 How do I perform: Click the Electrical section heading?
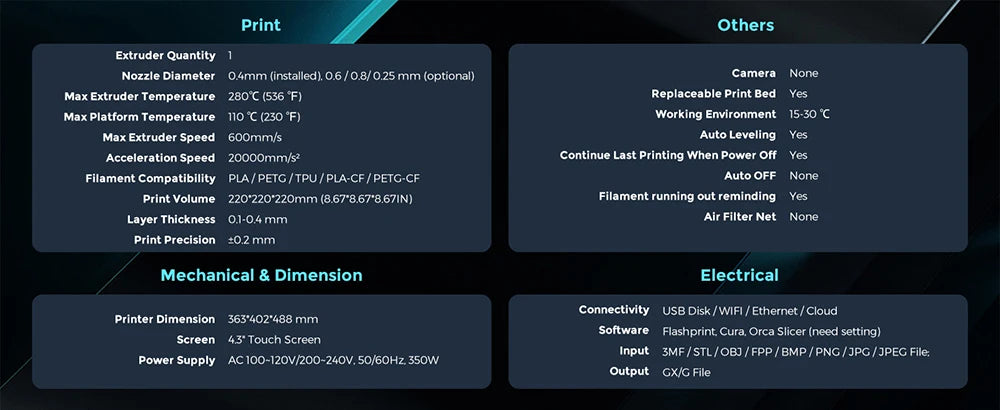(x=739, y=275)
